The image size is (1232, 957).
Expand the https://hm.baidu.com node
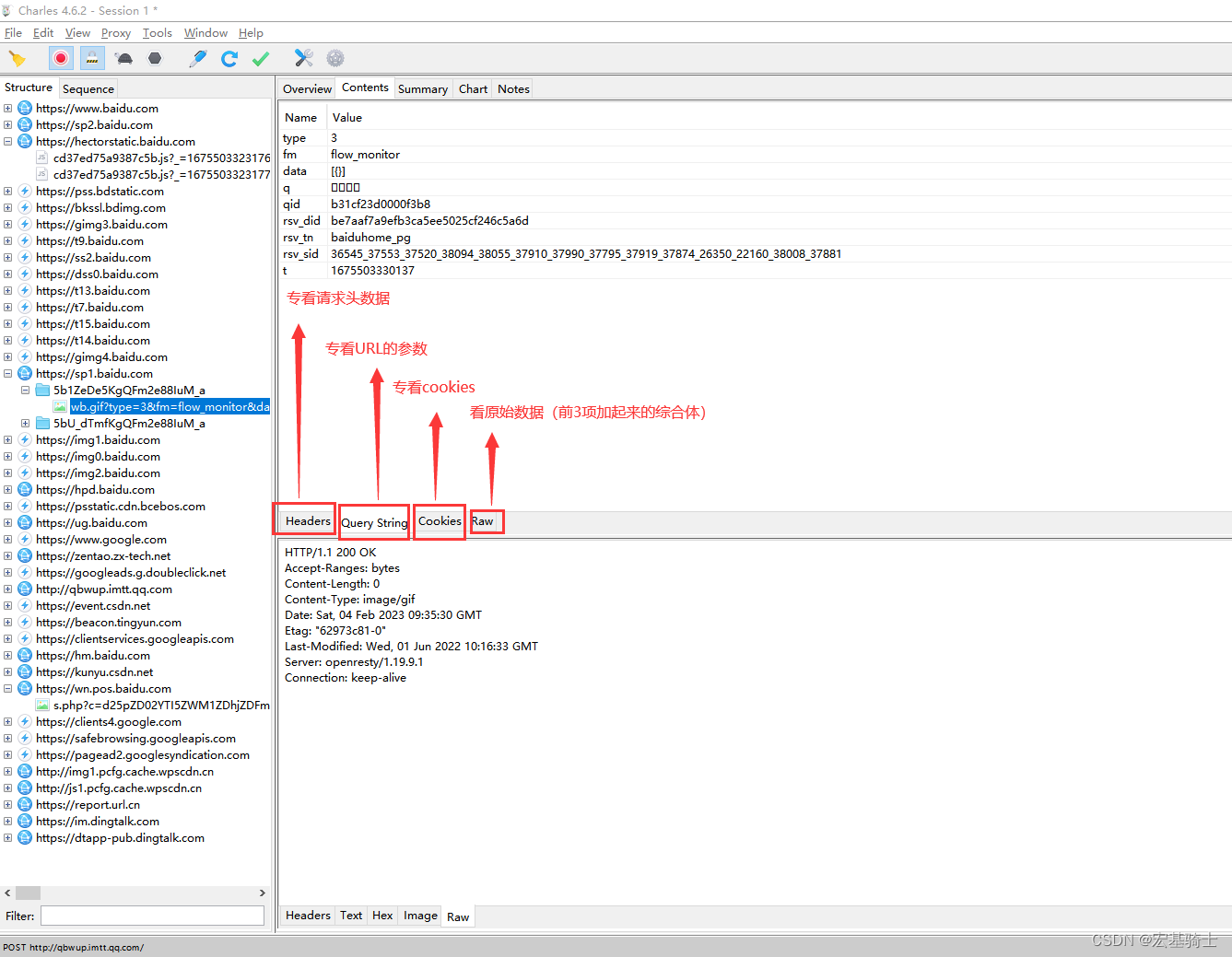(x=7, y=656)
